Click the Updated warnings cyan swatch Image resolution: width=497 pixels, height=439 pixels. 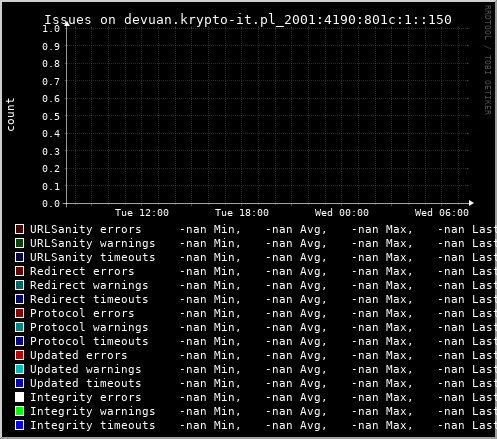[x=20, y=369]
